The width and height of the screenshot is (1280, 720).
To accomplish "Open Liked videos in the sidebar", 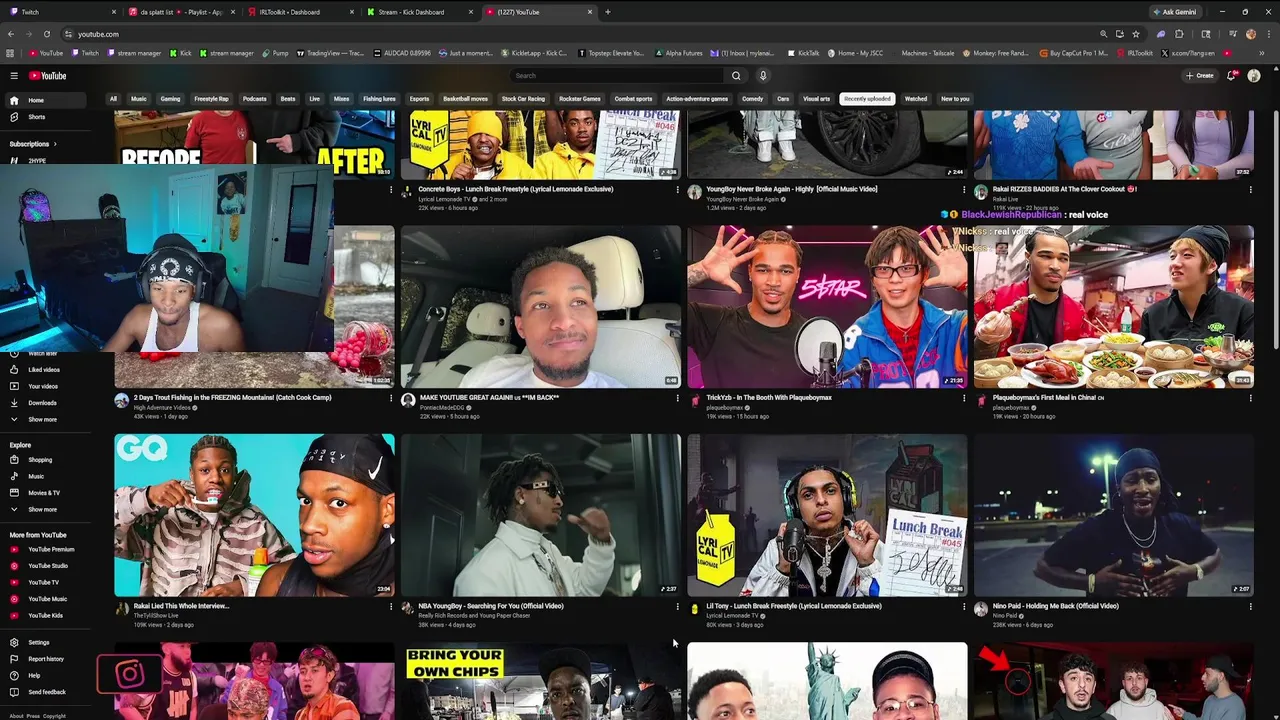I will pos(44,370).
